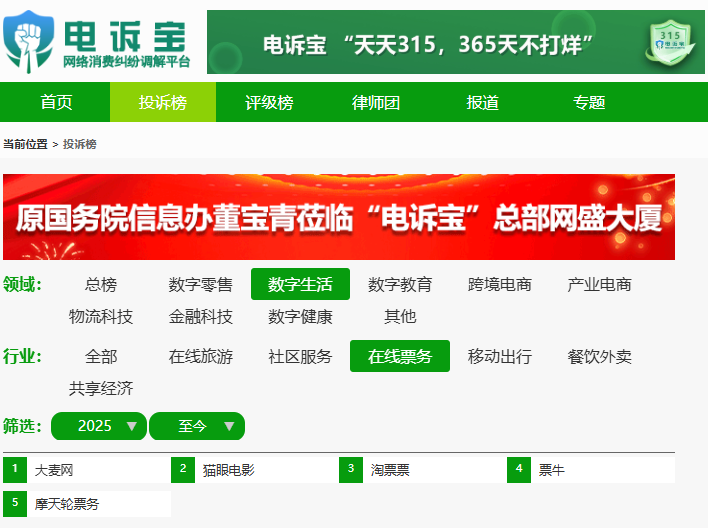Select 跨境电商 domain category

(x=499, y=285)
